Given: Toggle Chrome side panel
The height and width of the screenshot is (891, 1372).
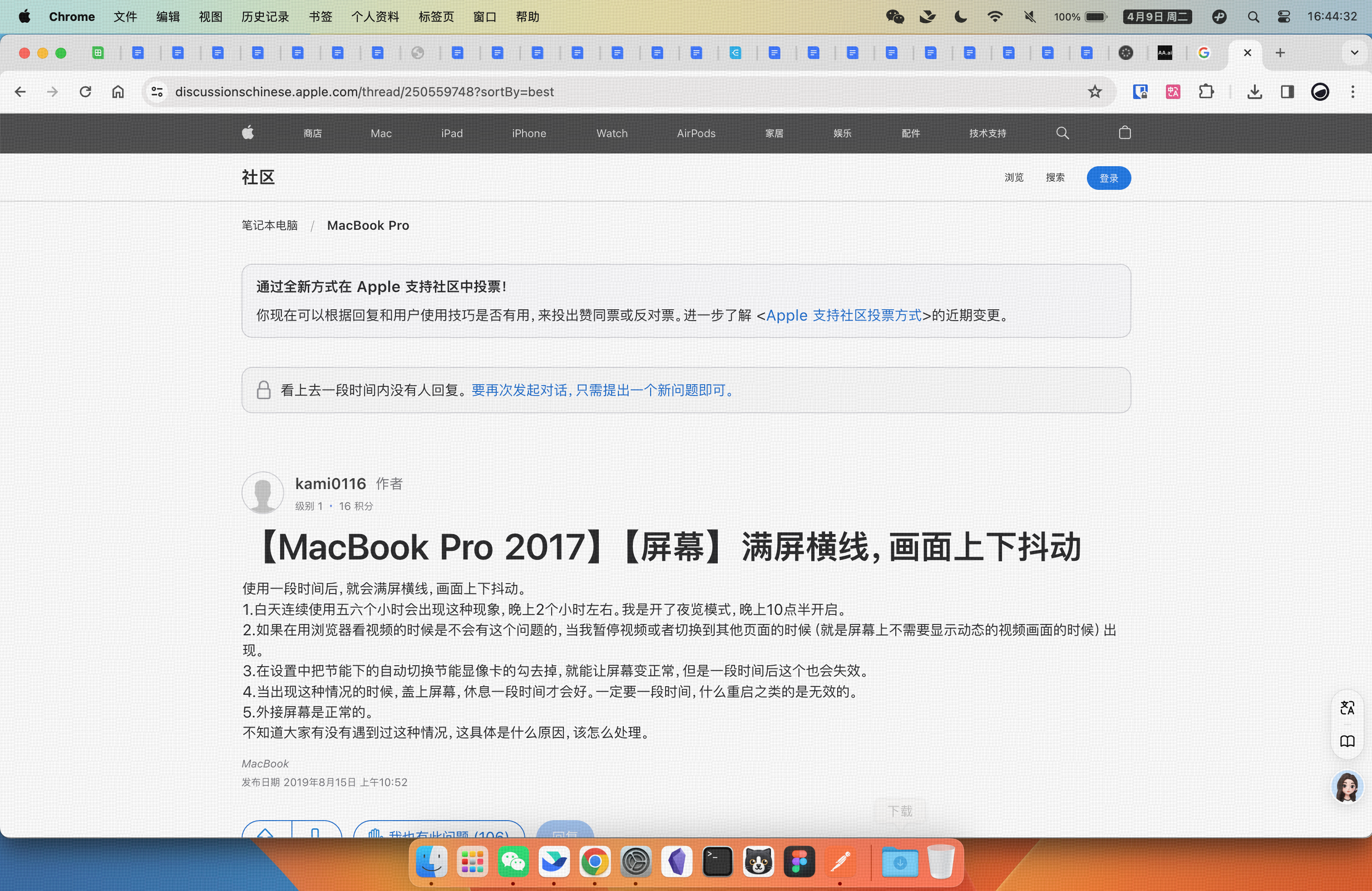Looking at the screenshot, I should 1287,92.
